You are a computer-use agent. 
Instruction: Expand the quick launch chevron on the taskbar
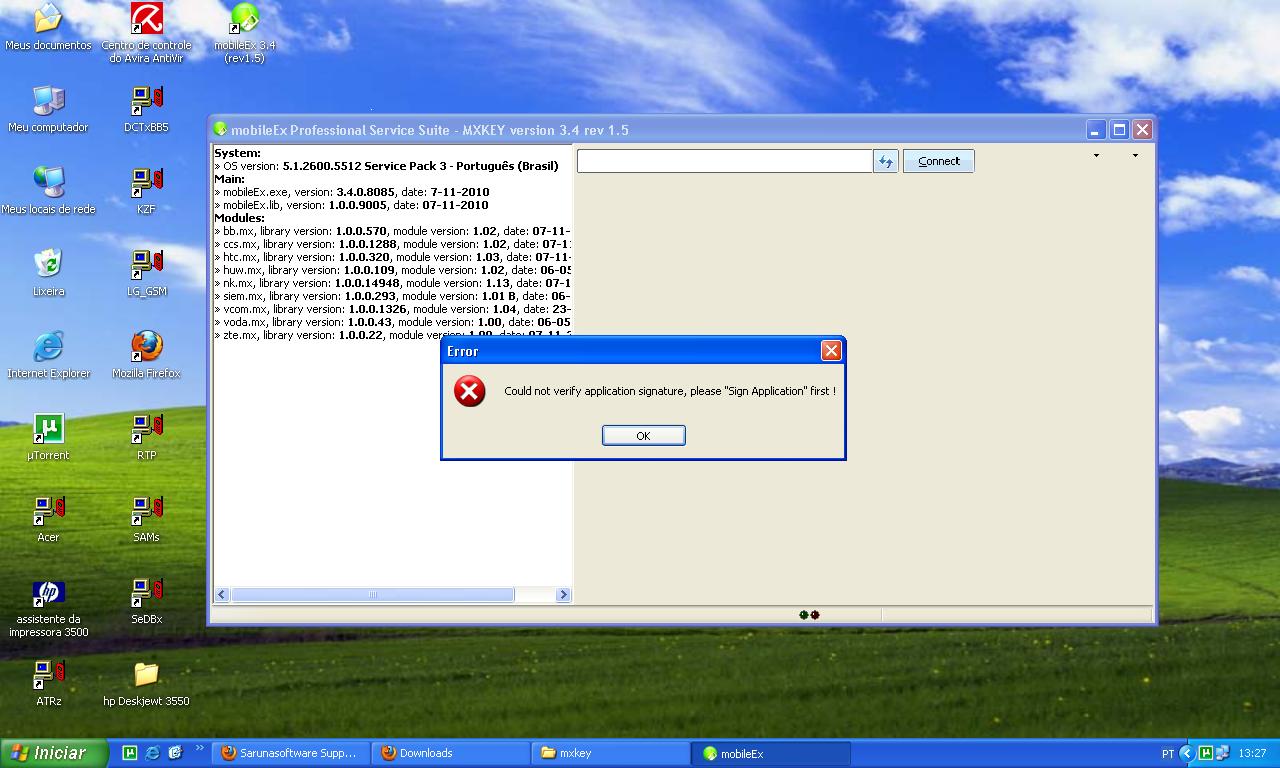pyautogui.click(x=199, y=749)
